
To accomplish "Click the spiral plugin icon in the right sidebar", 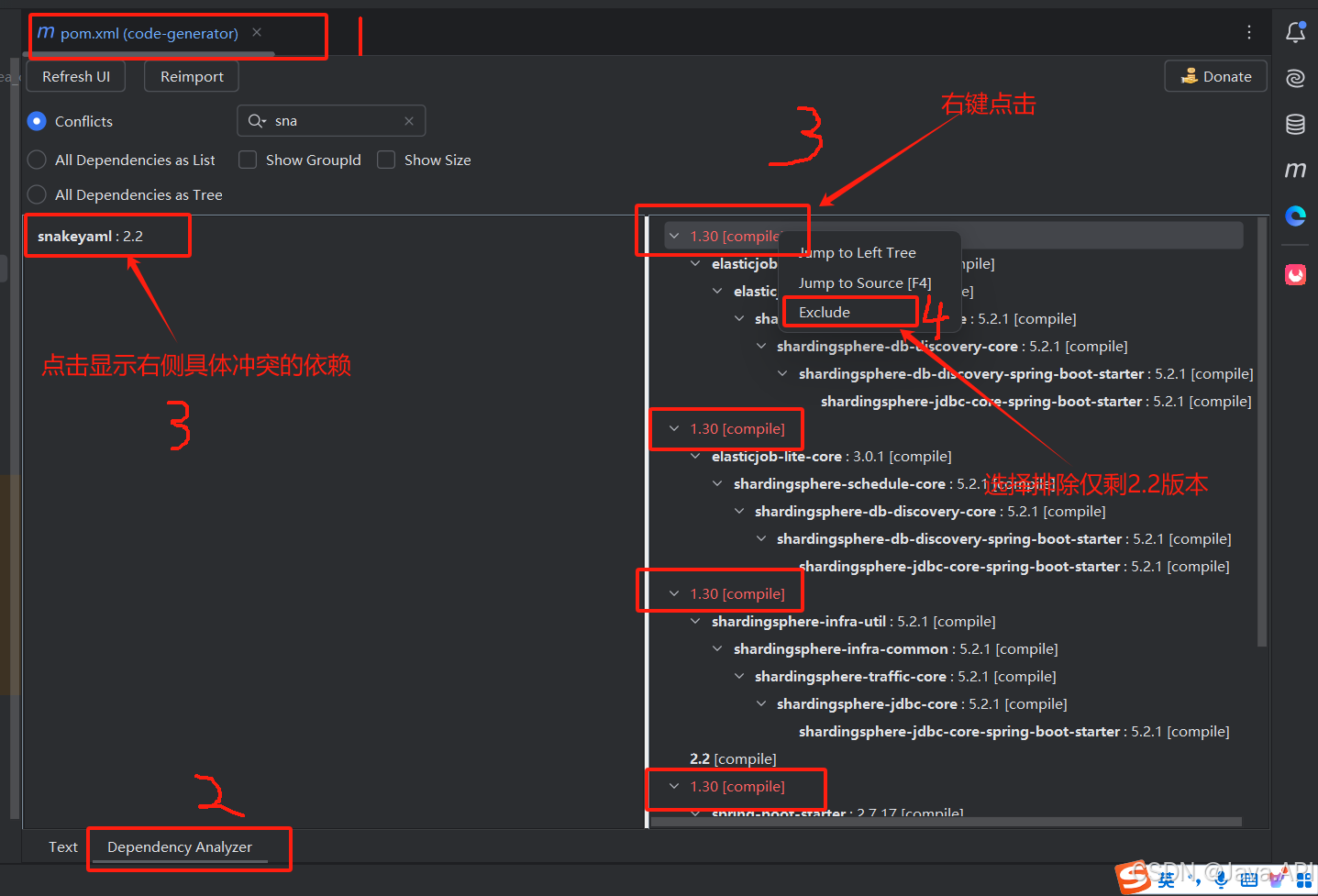I will (1295, 78).
